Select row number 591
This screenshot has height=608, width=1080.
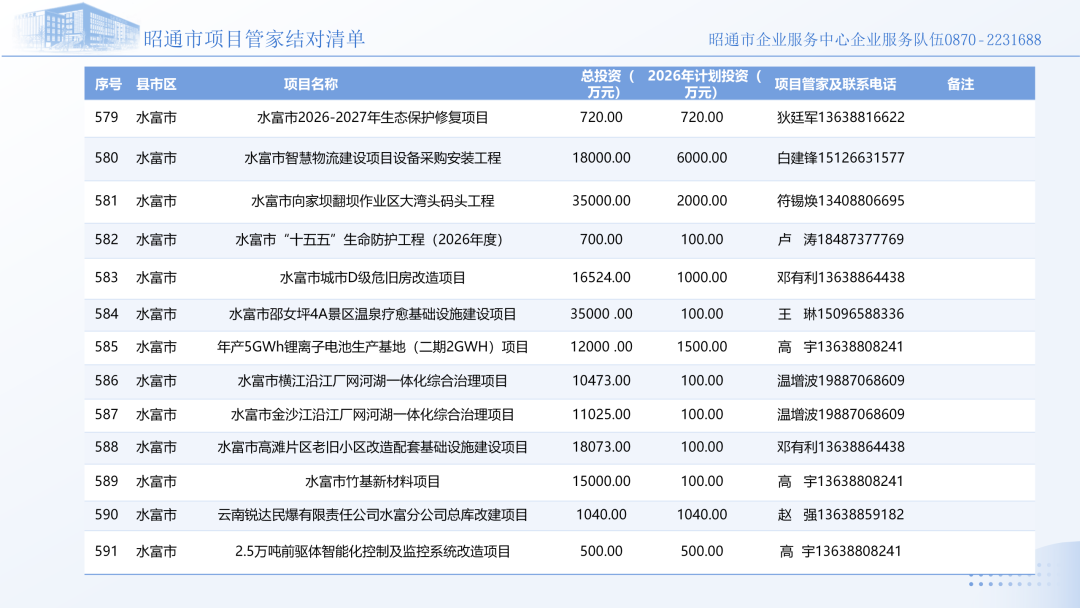[x=107, y=552]
